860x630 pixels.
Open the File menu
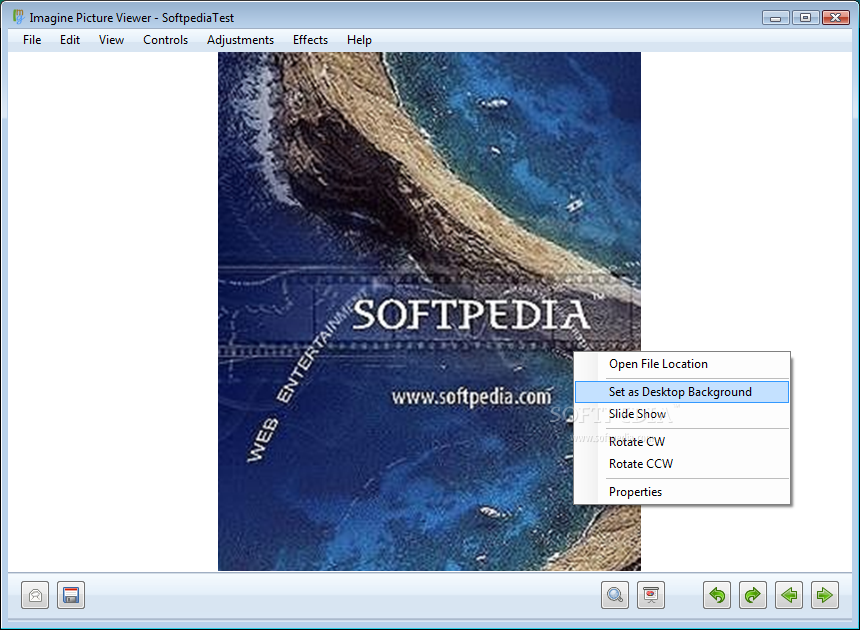[x=32, y=40]
